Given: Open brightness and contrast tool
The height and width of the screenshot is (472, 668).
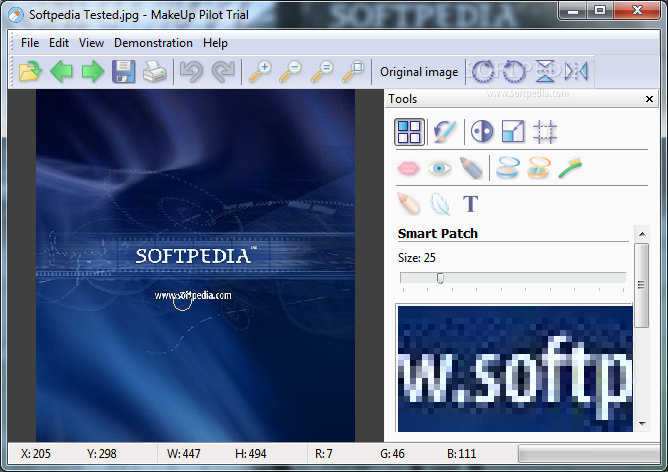Looking at the screenshot, I should [482, 131].
